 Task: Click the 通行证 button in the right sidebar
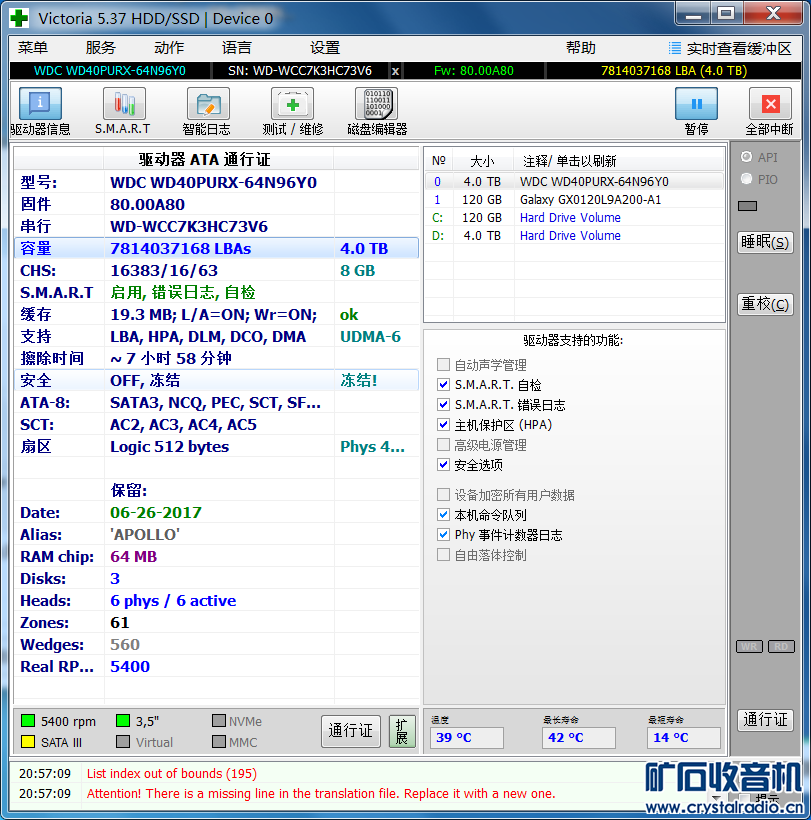[x=766, y=720]
